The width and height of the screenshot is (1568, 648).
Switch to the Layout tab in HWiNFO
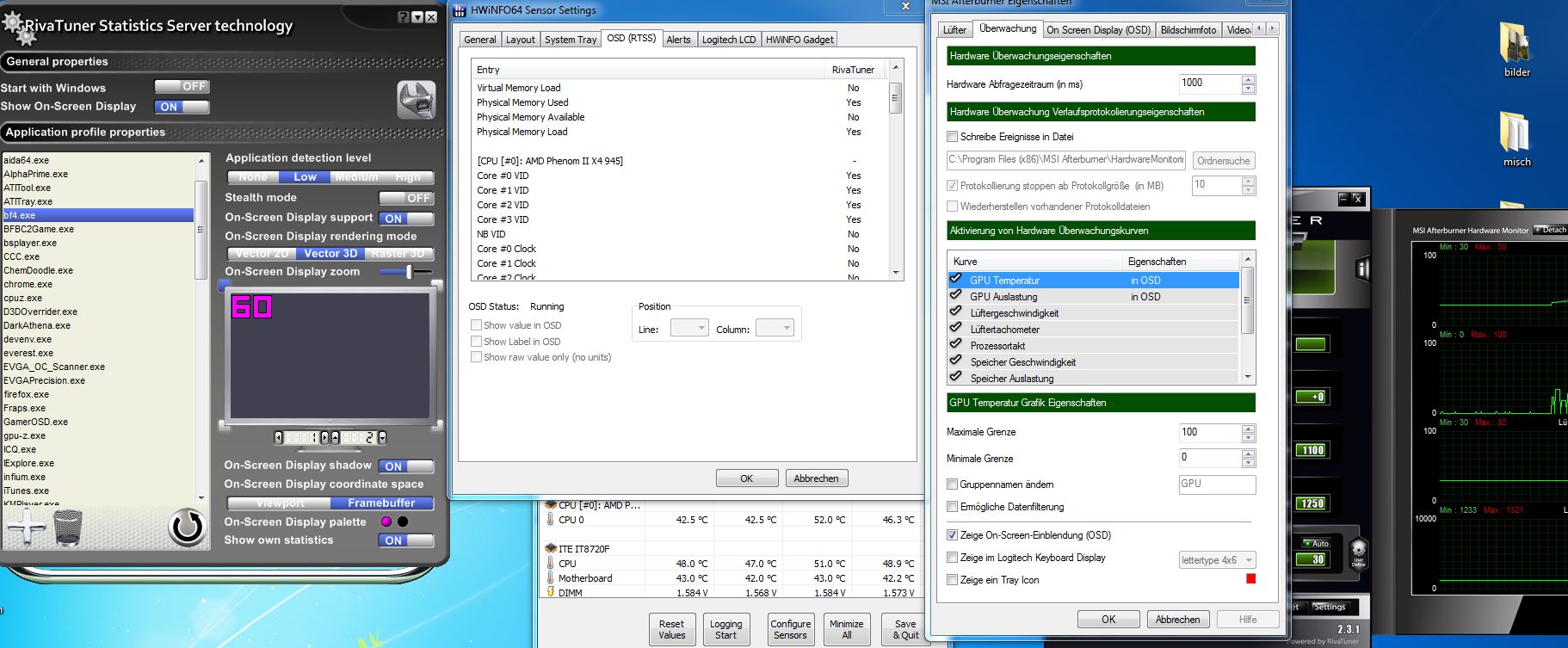tap(520, 40)
